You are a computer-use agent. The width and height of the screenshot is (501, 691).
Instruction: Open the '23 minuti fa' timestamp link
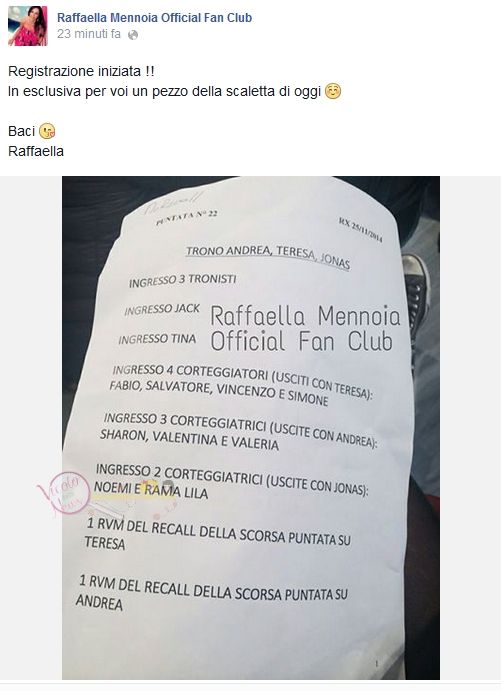89,34
